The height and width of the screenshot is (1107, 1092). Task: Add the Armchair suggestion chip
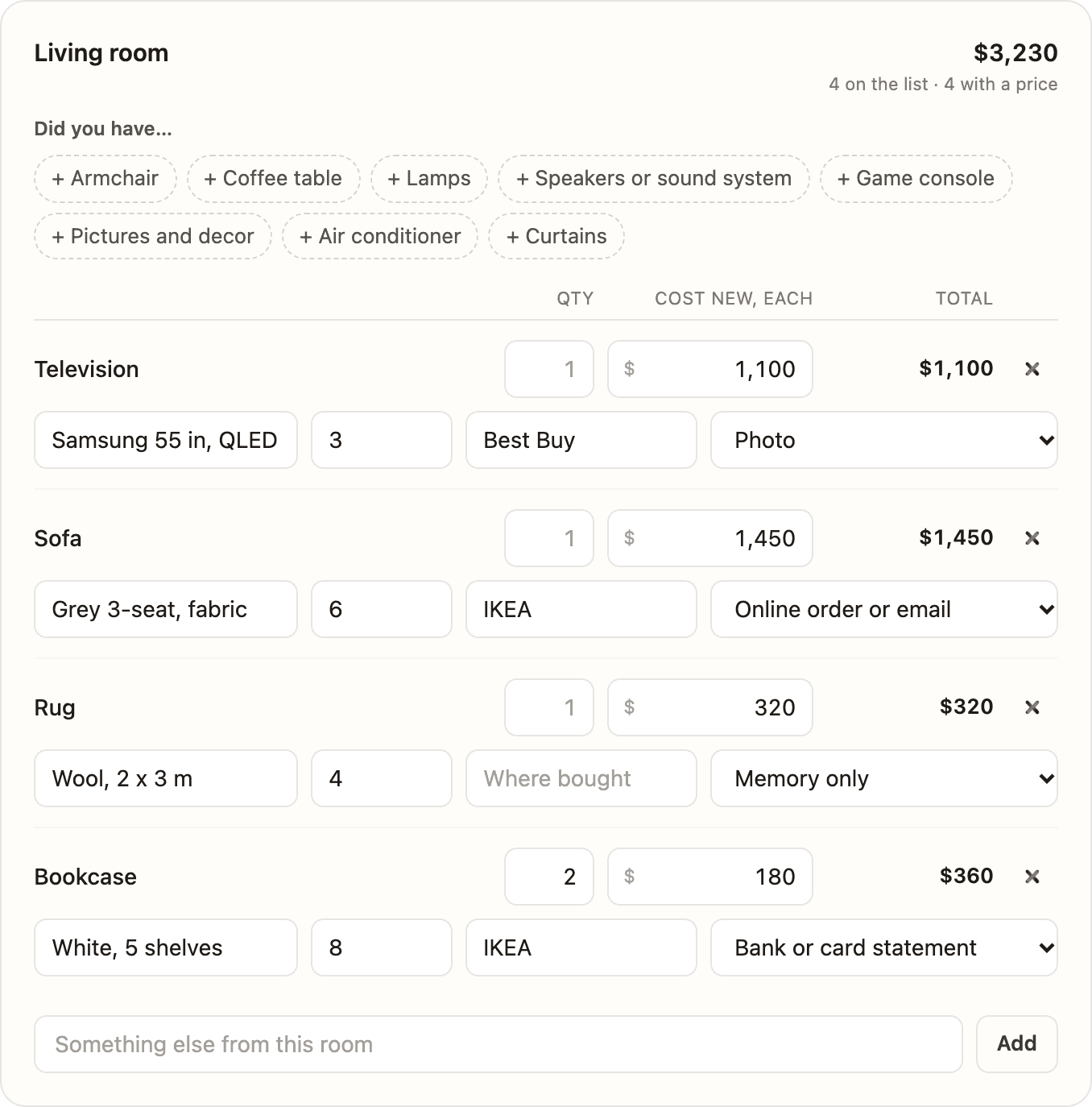coord(105,179)
